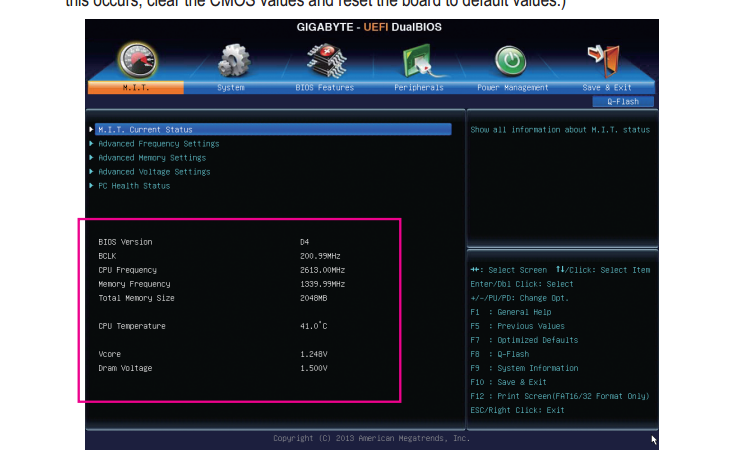Select the Peripherals tab label

click(x=419, y=88)
